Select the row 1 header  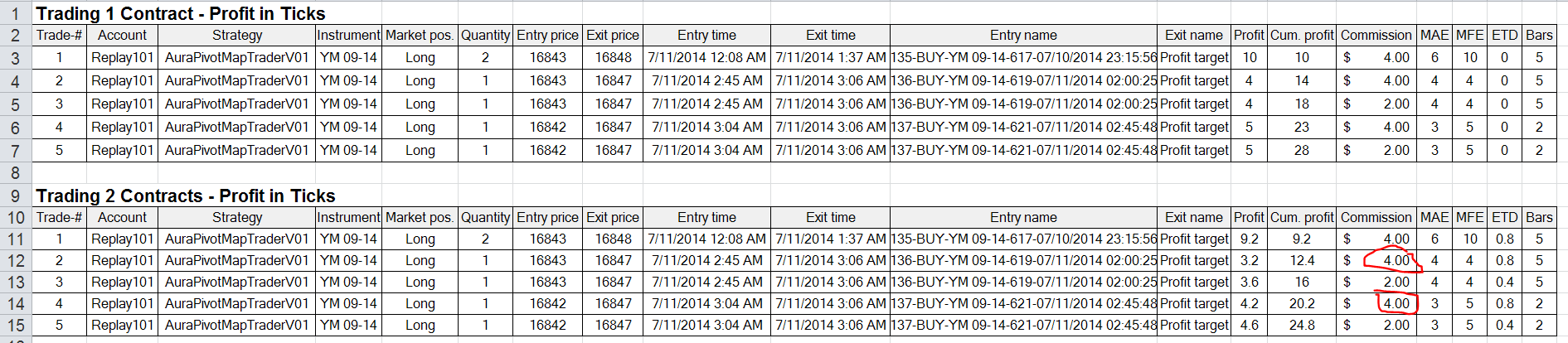click(x=15, y=13)
